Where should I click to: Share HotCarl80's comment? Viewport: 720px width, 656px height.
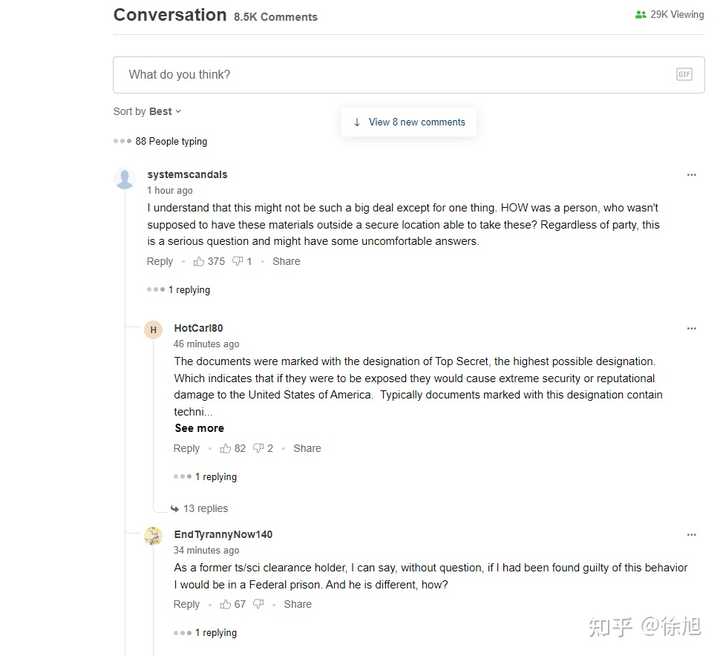point(307,449)
